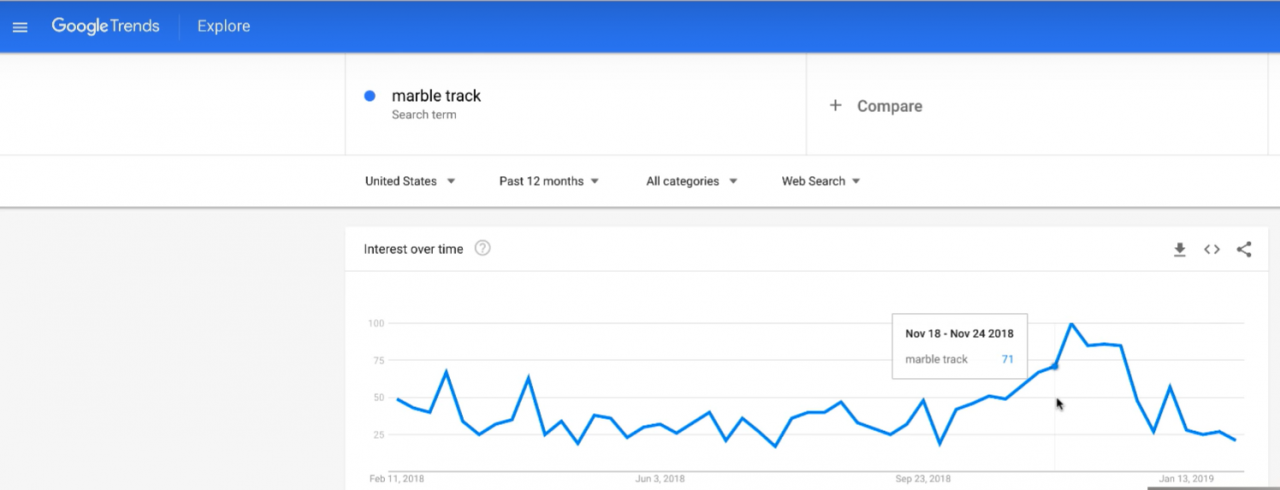Click the 71 value in the tooltip
This screenshot has height=490, width=1280.
click(1007, 359)
